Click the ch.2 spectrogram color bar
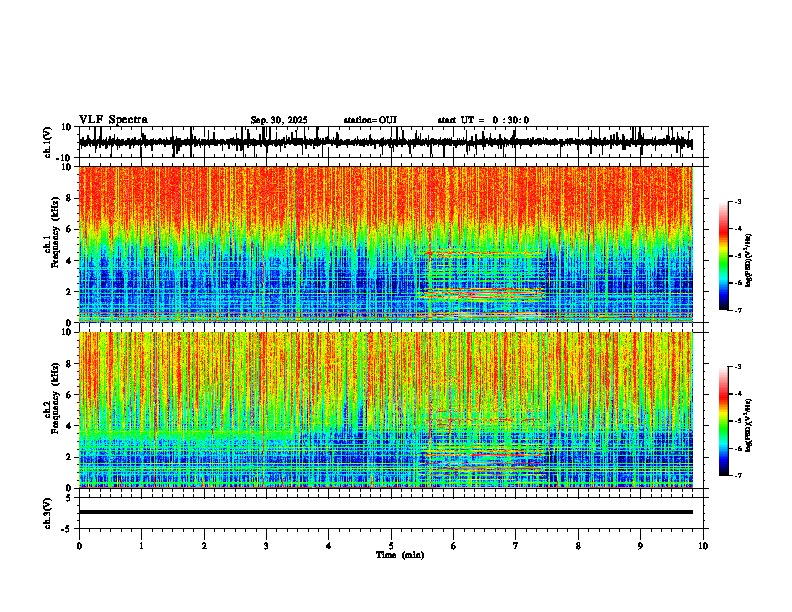This screenshot has height=612, width=792. point(724,421)
